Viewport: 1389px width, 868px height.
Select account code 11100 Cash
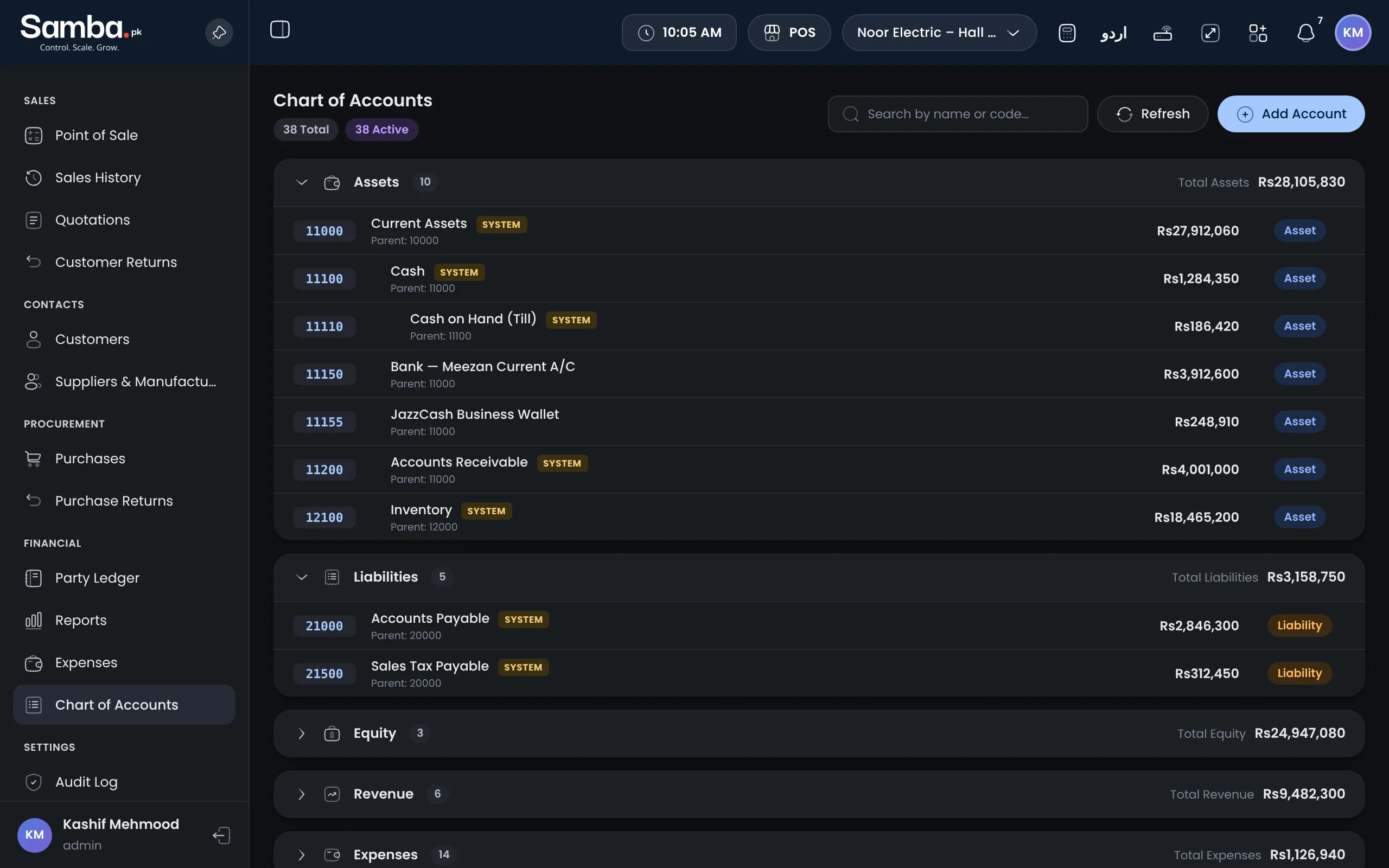(x=324, y=278)
